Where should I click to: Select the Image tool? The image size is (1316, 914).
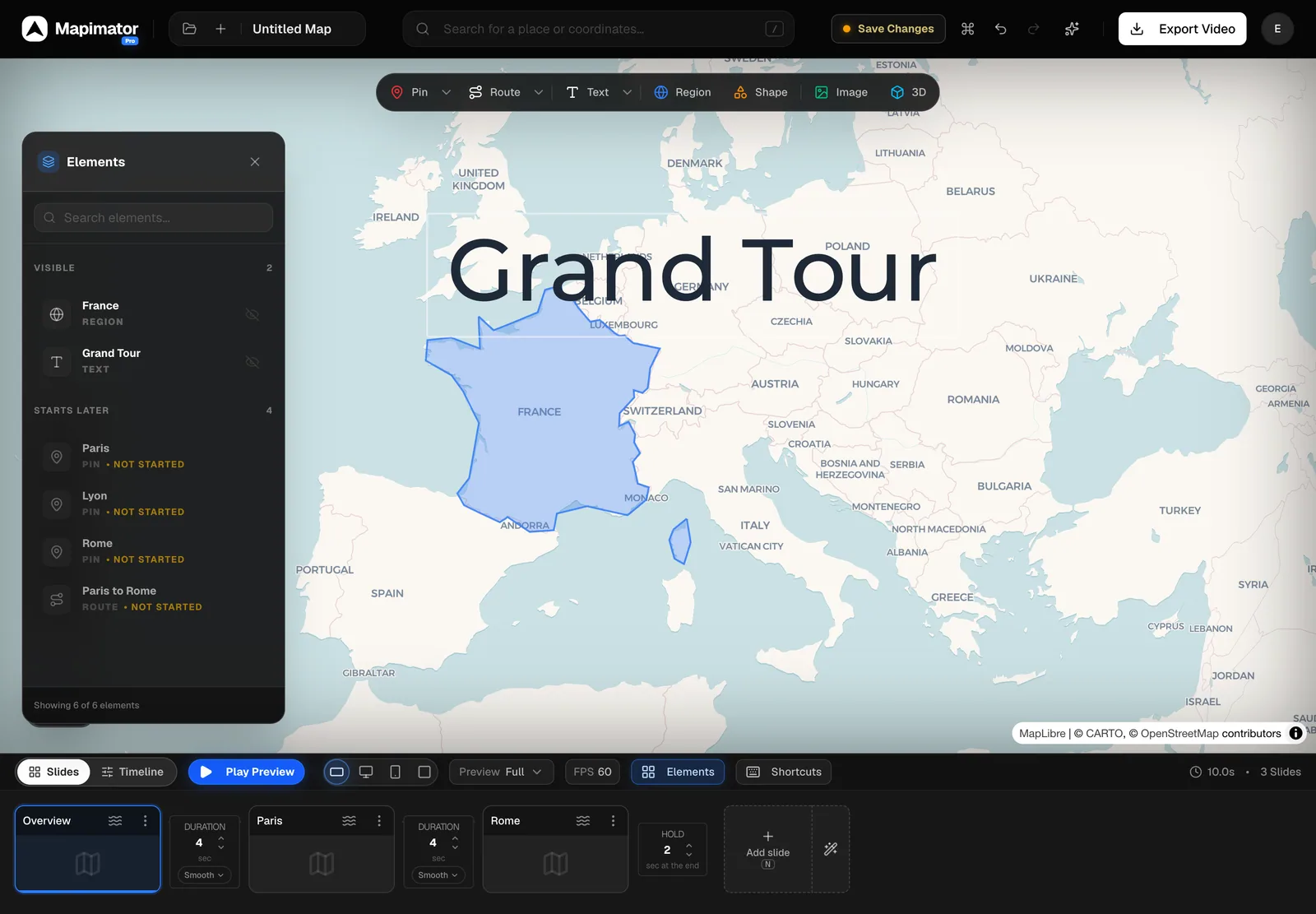(841, 92)
